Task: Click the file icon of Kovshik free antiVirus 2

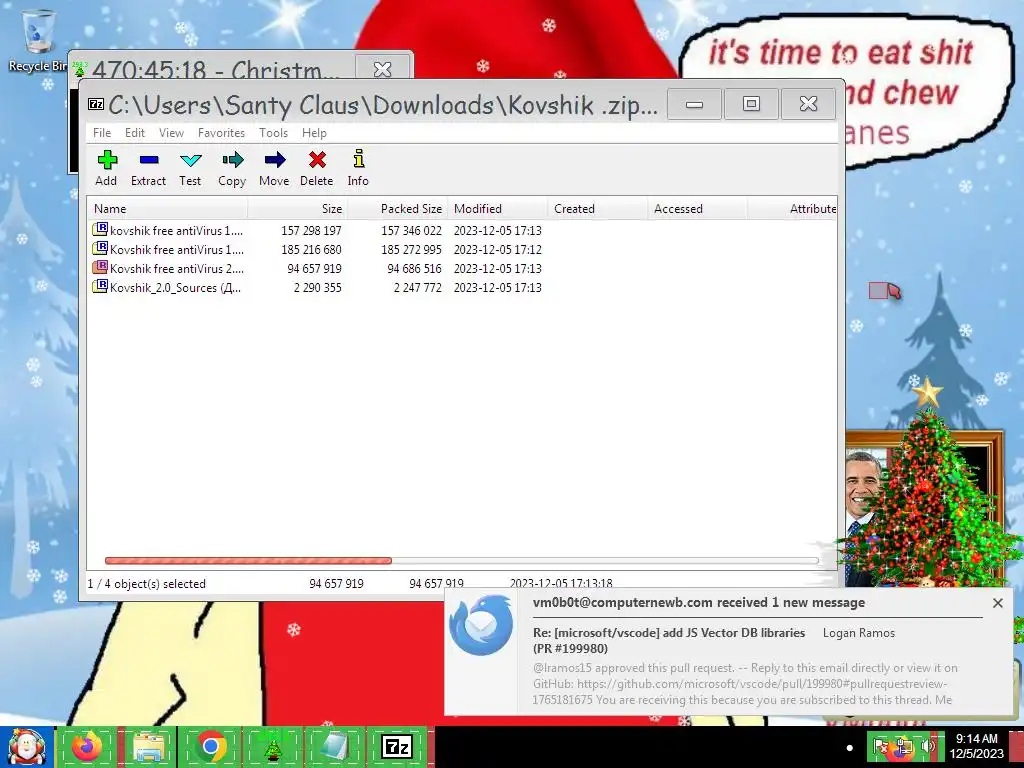Action: [x=100, y=267]
